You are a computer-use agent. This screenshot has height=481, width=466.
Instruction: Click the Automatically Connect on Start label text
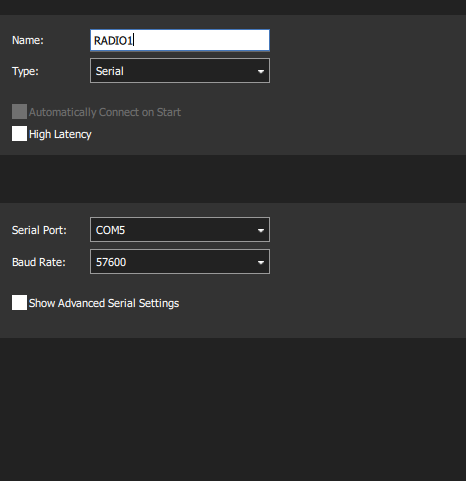[x=105, y=112]
